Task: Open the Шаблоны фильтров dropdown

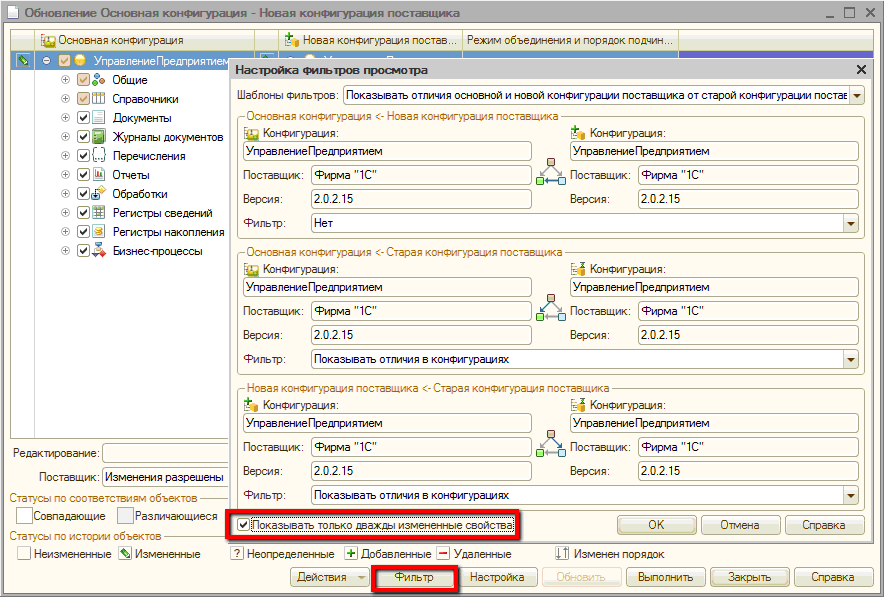Action: (856, 96)
